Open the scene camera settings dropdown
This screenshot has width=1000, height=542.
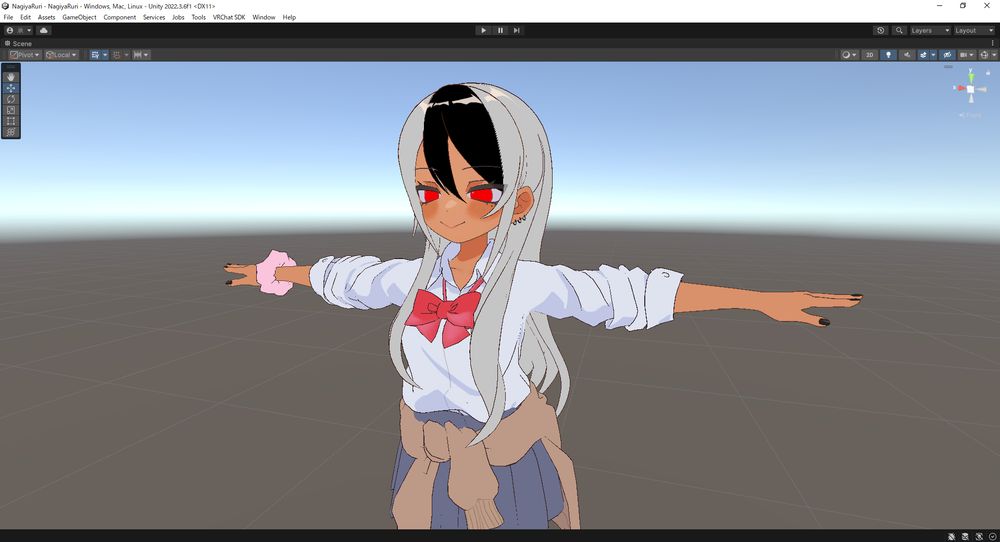(967, 55)
